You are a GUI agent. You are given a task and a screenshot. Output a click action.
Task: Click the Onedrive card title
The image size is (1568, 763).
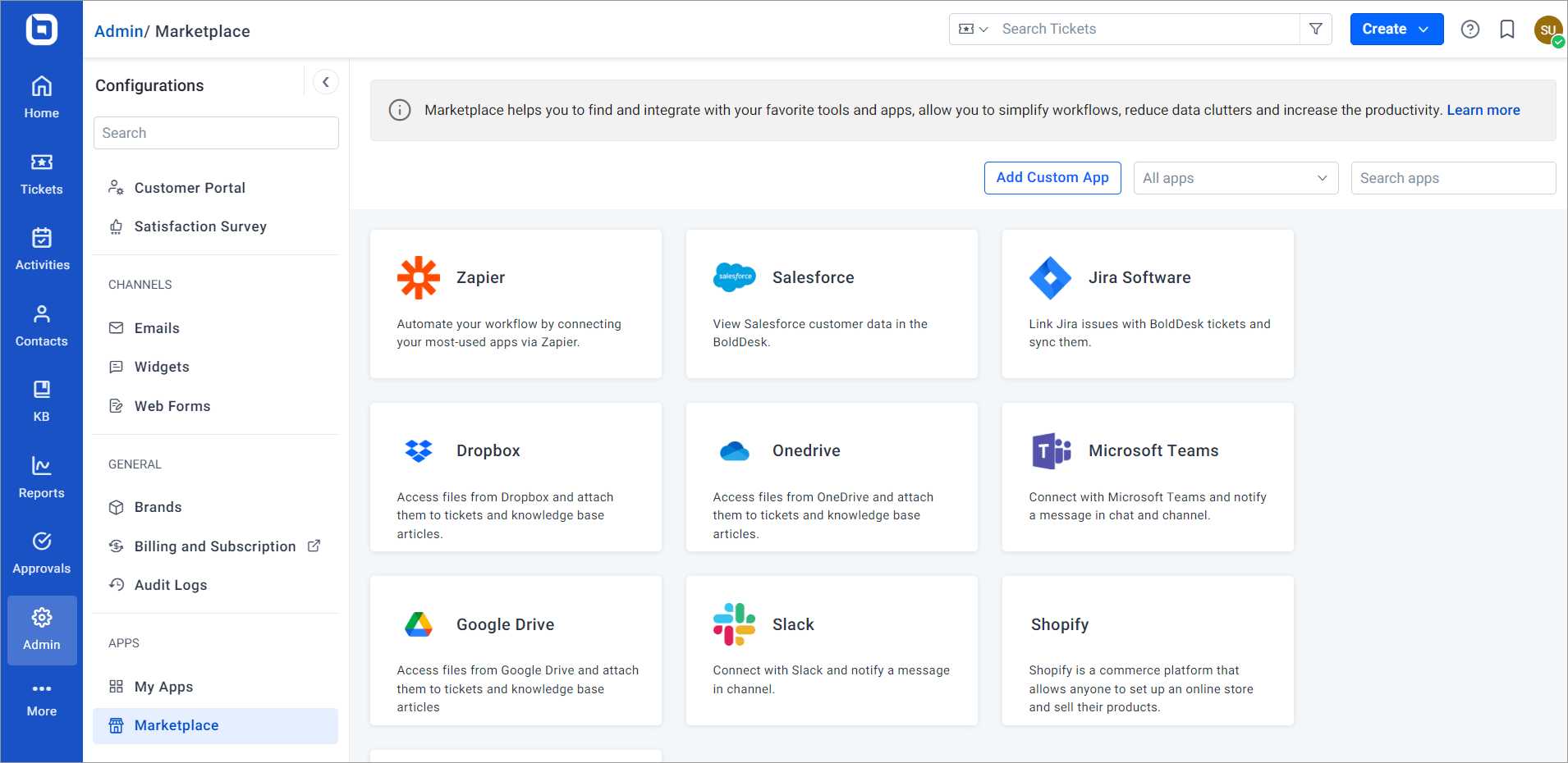806,450
